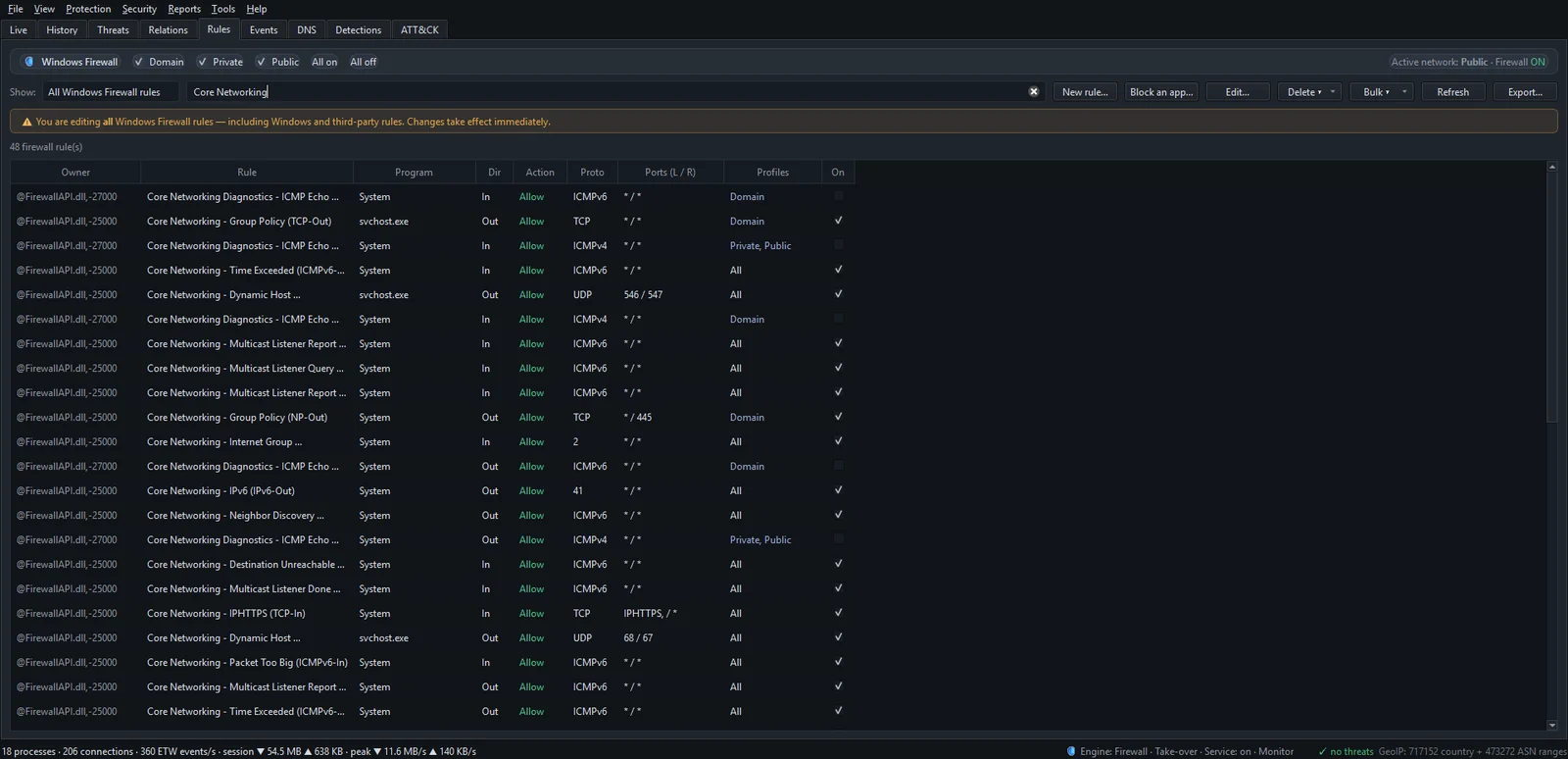Uncheck On for Packet Too Big (ICMPv6-In) rule

click(x=838, y=662)
